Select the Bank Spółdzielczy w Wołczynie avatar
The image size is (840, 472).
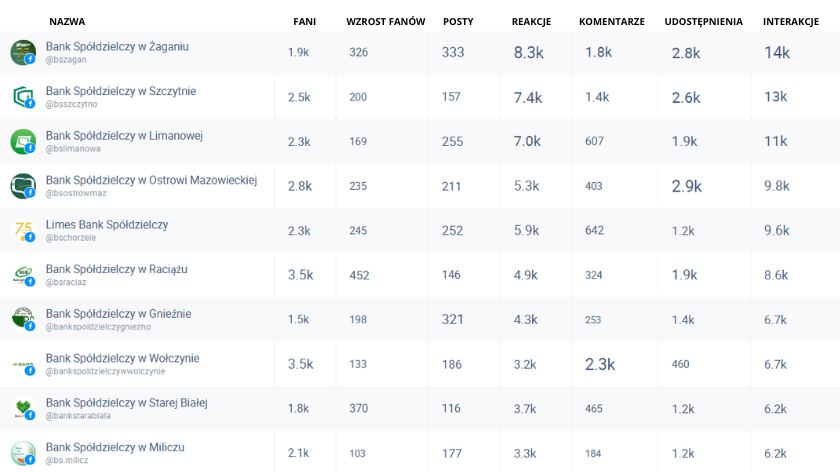click(x=23, y=364)
